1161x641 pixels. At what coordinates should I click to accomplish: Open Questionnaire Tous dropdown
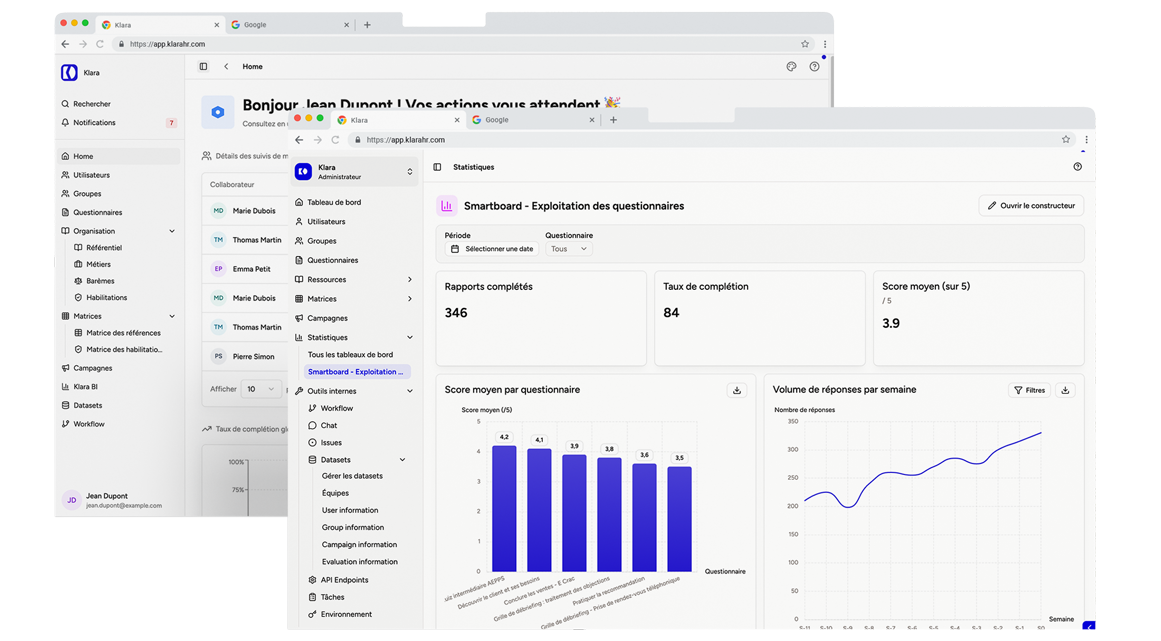[x=569, y=249]
